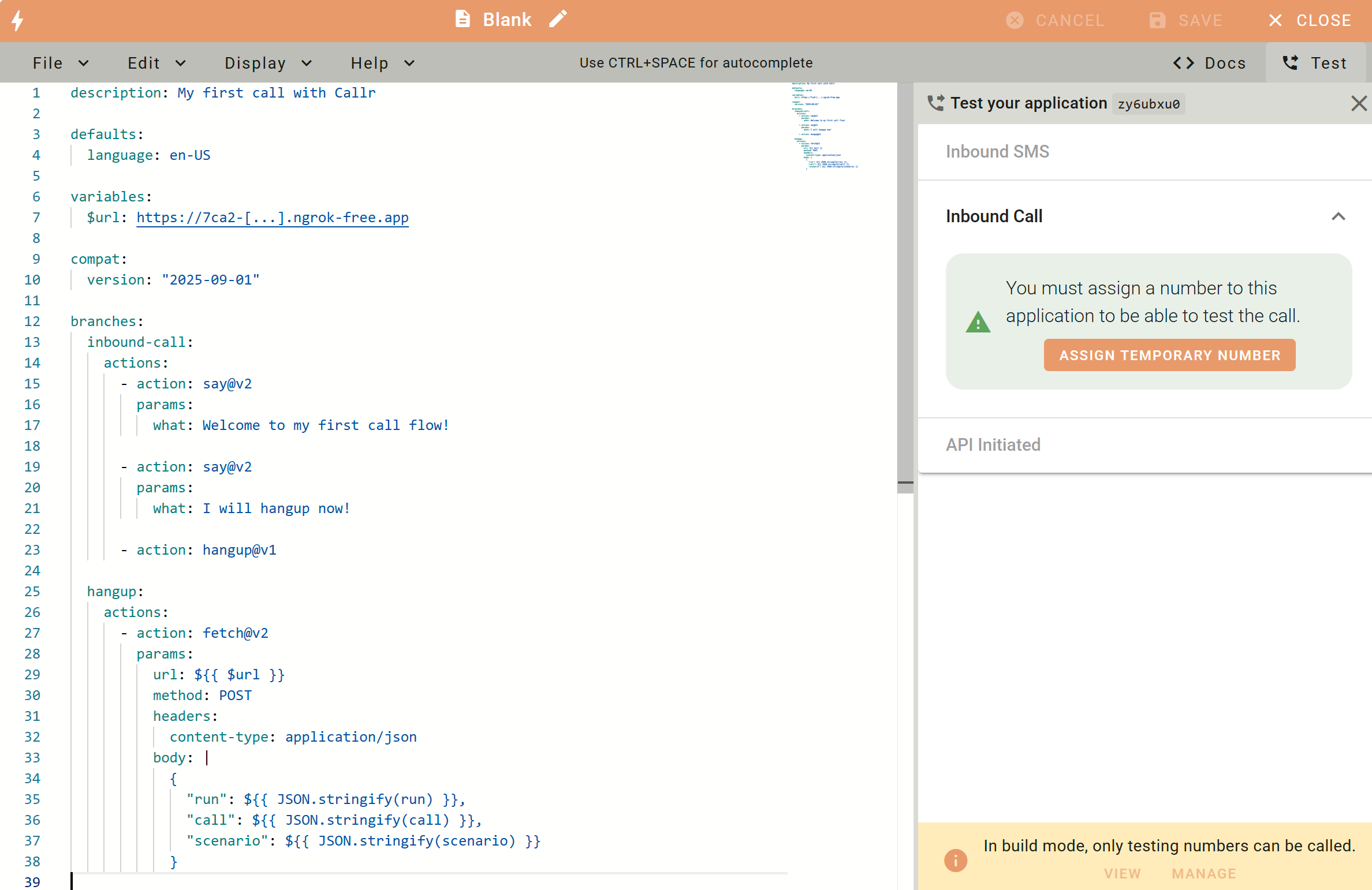The image size is (1372, 890).
Task: Expand the API Initiated section
Action: click(993, 445)
